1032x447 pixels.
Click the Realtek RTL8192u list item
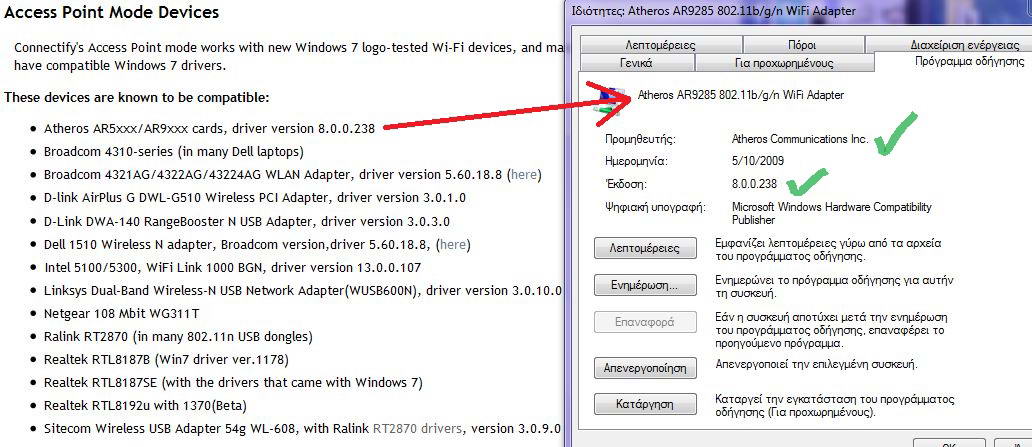145,406
